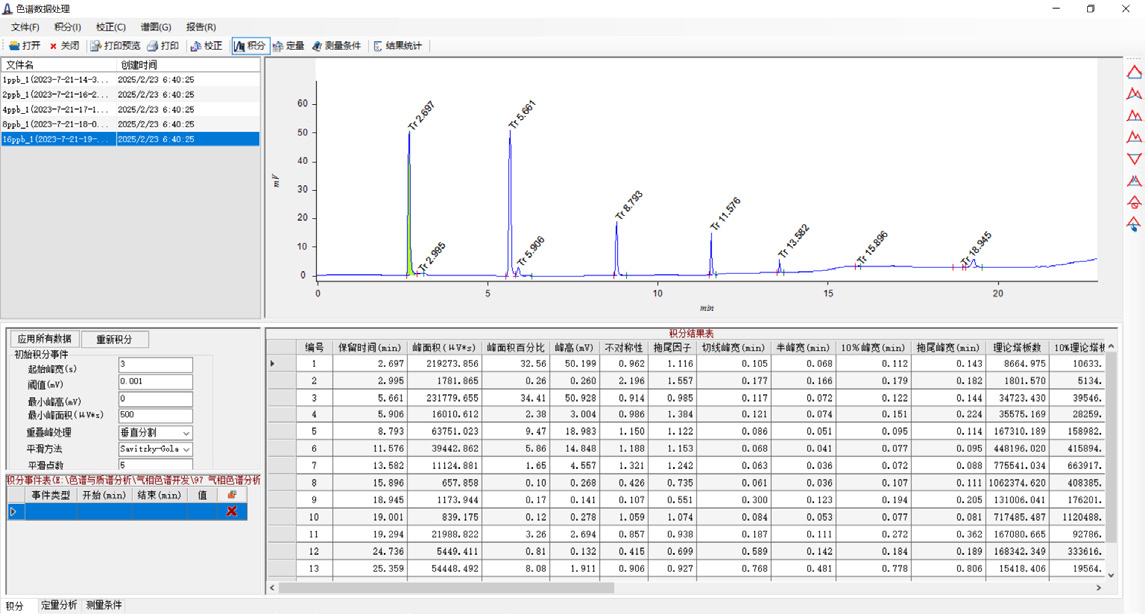
Task: Click the 重新积分 button
Action: [x=115, y=339]
